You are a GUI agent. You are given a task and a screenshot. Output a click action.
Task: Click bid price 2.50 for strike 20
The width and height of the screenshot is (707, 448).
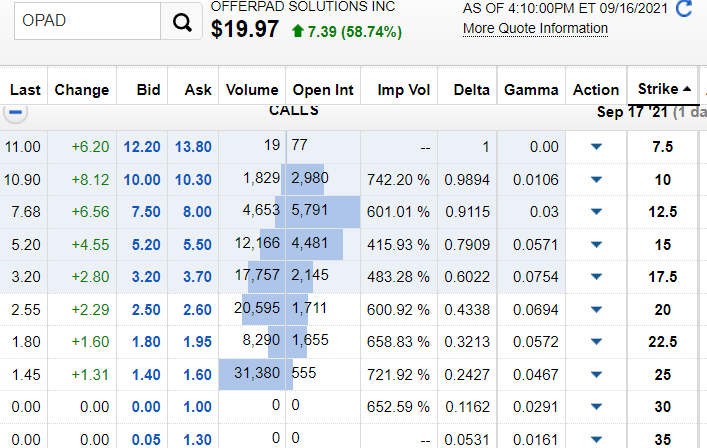[146, 310]
